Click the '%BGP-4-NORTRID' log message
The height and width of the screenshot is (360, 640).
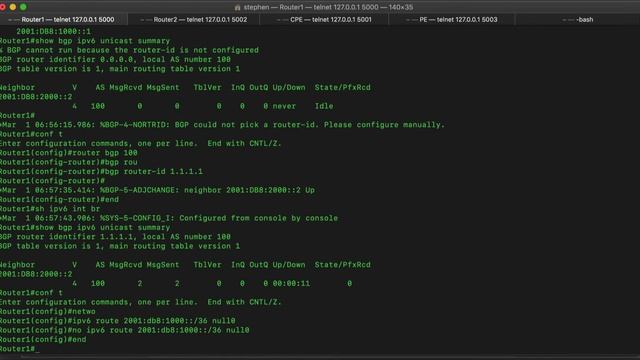(x=222, y=125)
